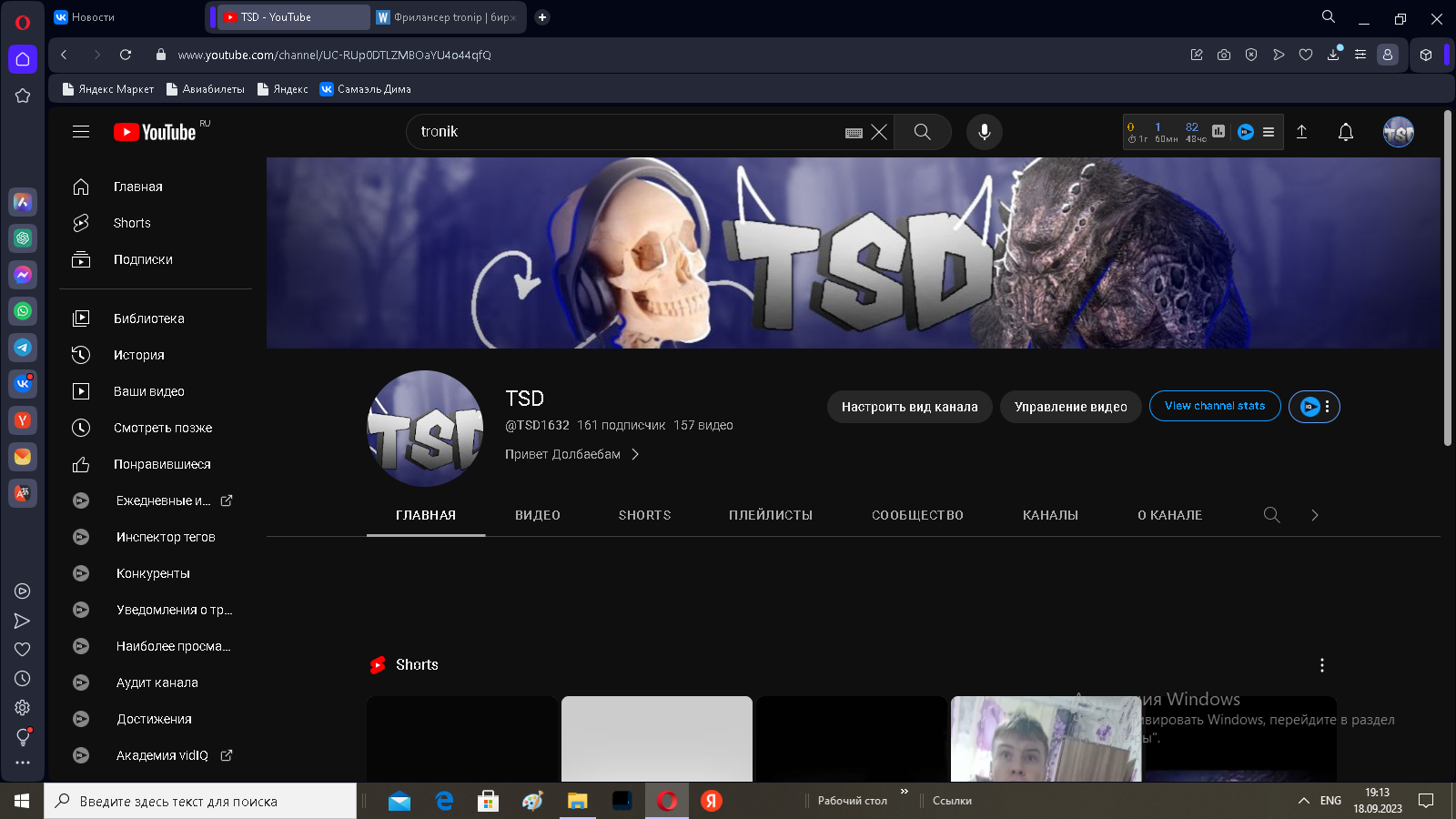Open the vidIQ channel icon menu button
The height and width of the screenshot is (819, 1456).
1314,407
